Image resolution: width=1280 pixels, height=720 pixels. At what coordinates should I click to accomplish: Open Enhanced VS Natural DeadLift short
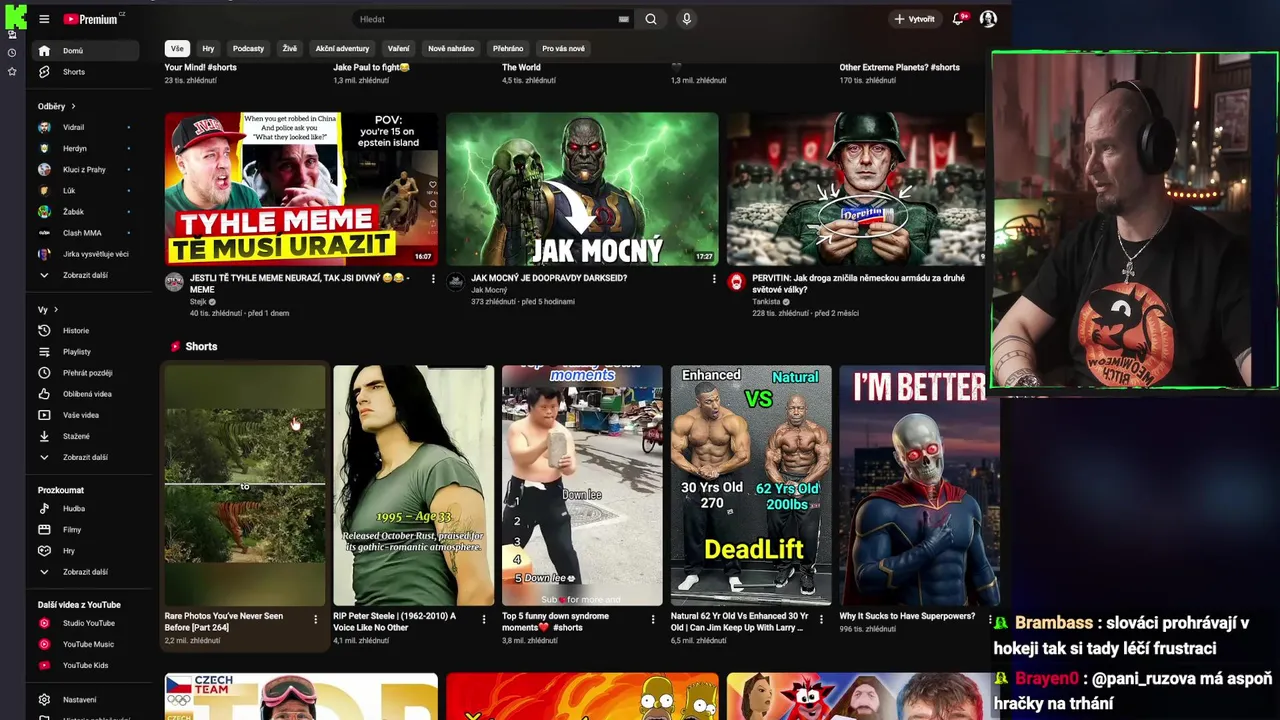click(x=751, y=485)
